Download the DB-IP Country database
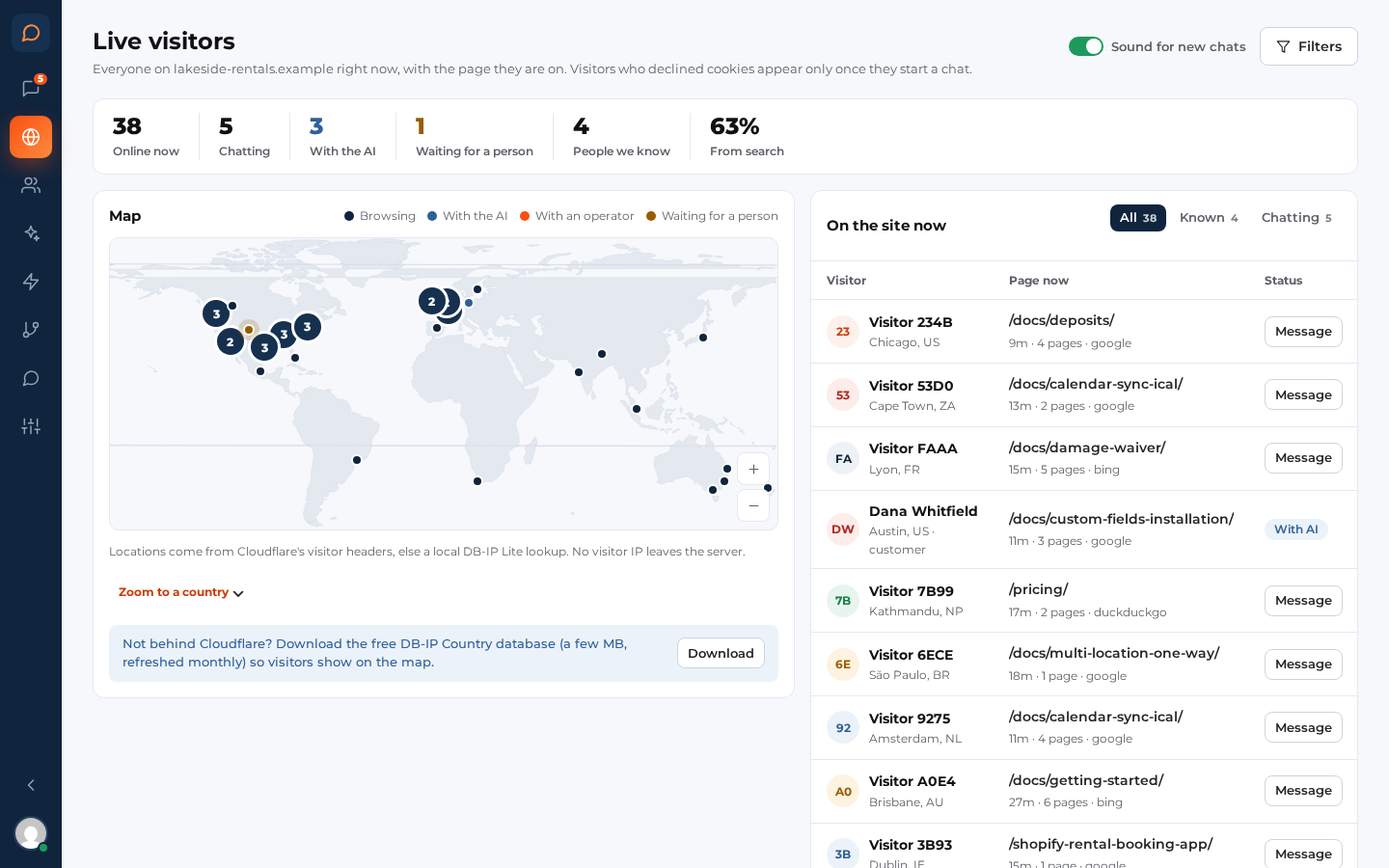This screenshot has width=1389, height=868. coord(721,653)
